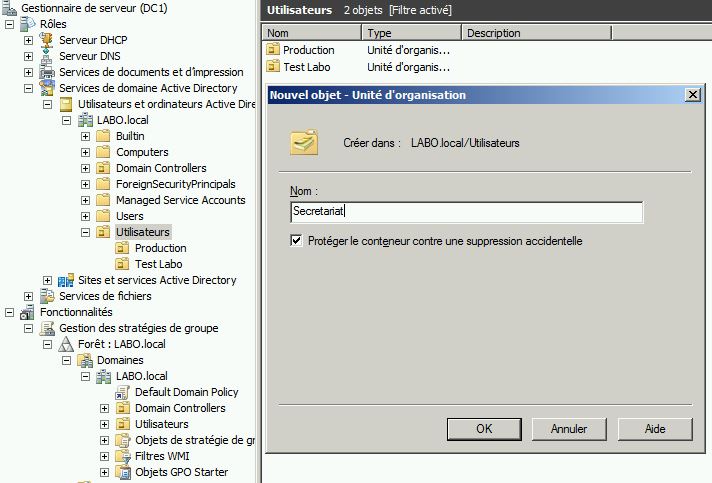Click the Test Labo OU icon in the tree
This screenshot has height=483, width=712.
pyautogui.click(x=122, y=264)
